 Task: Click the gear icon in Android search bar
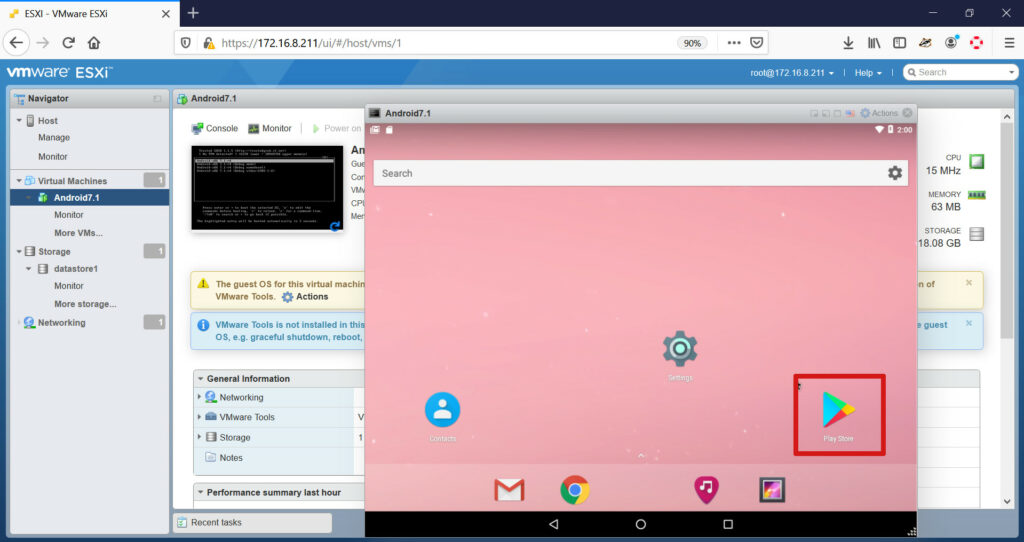[x=895, y=173]
